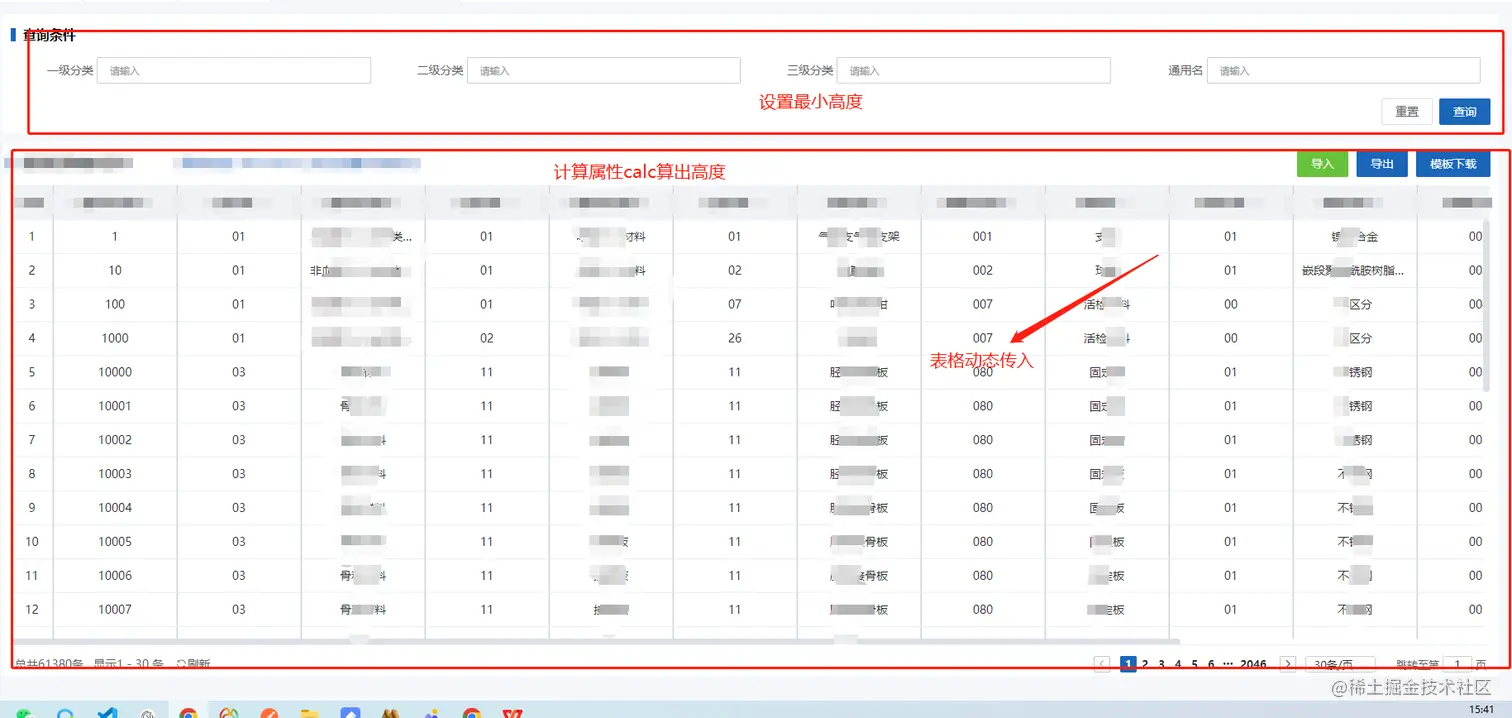Click the total count text 共61380条
Viewport: 1512px width, 718px height.
tap(49, 664)
